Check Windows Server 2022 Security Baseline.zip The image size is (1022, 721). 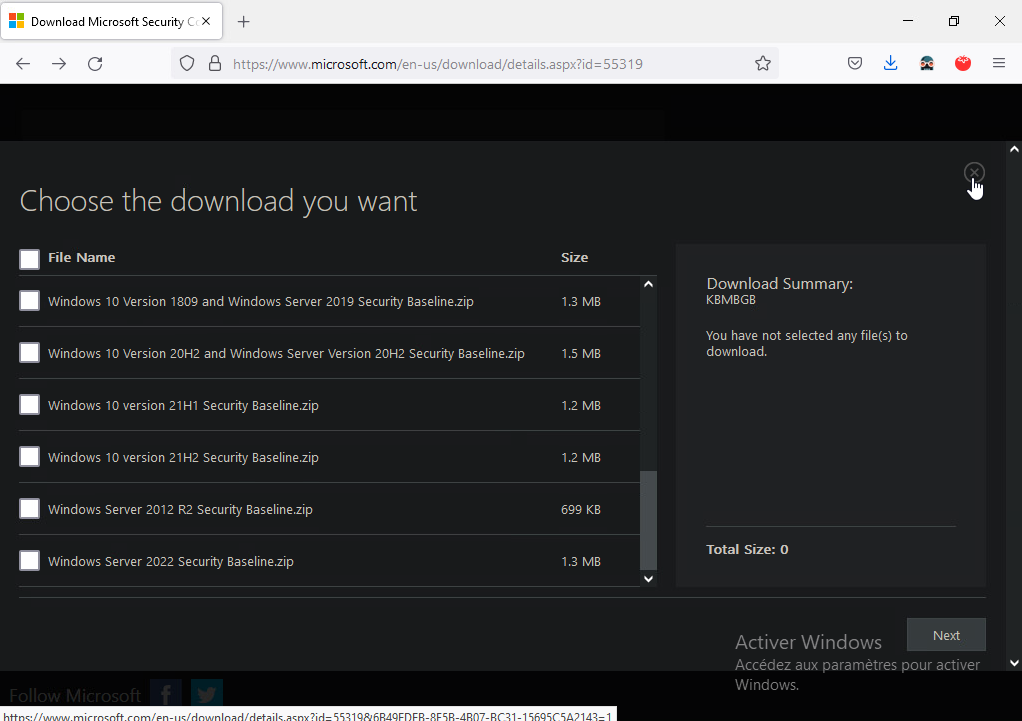pyautogui.click(x=30, y=561)
